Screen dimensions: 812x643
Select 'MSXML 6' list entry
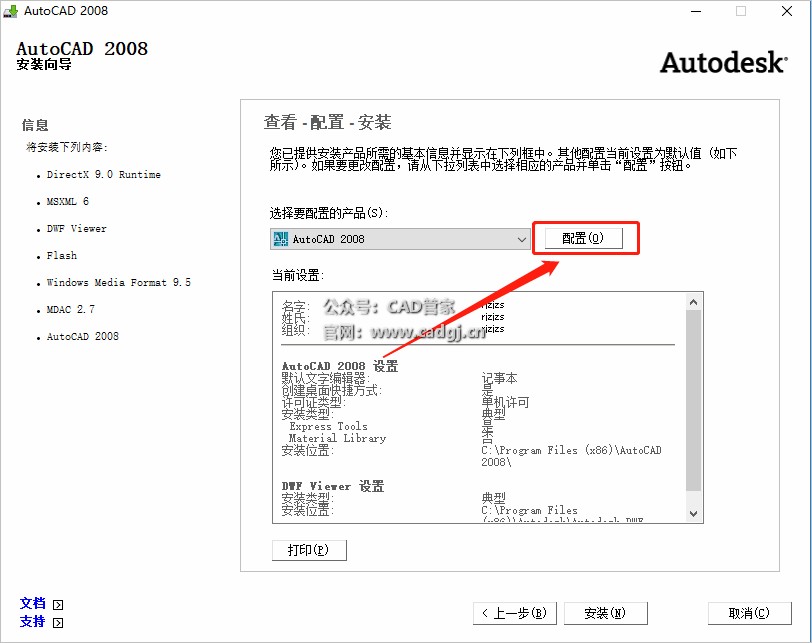pos(68,201)
